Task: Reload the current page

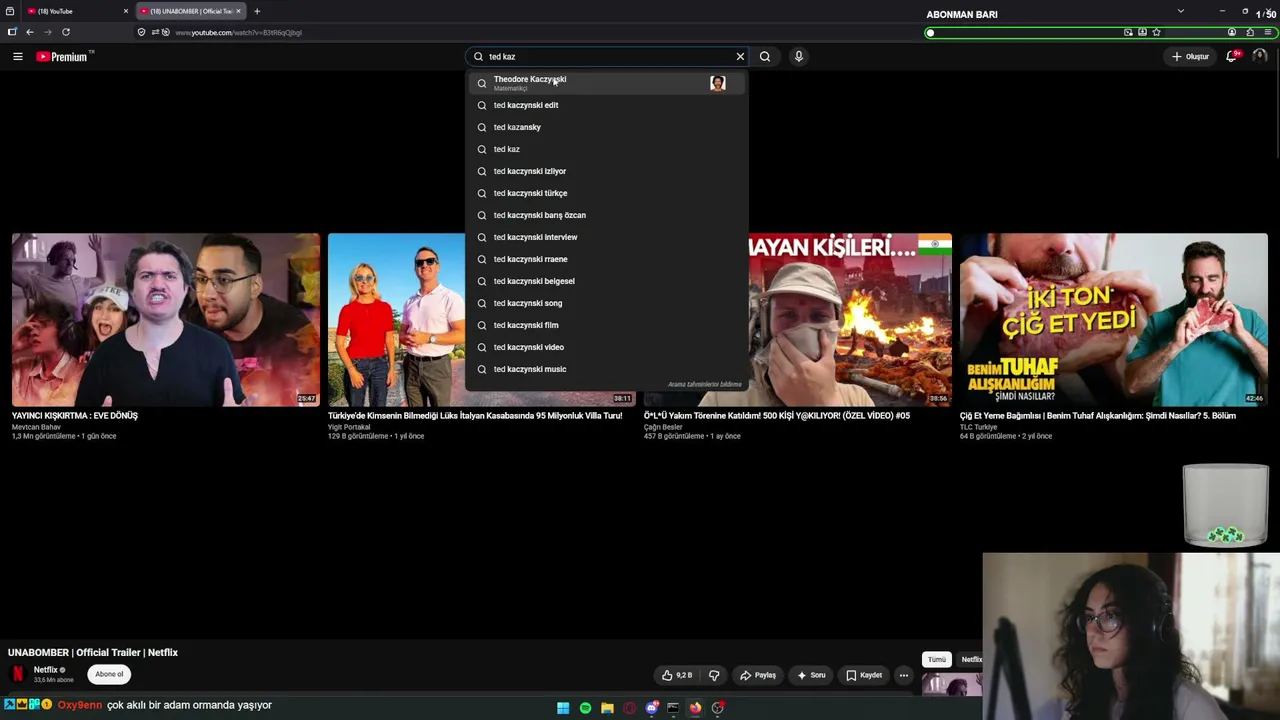Action: [66, 32]
